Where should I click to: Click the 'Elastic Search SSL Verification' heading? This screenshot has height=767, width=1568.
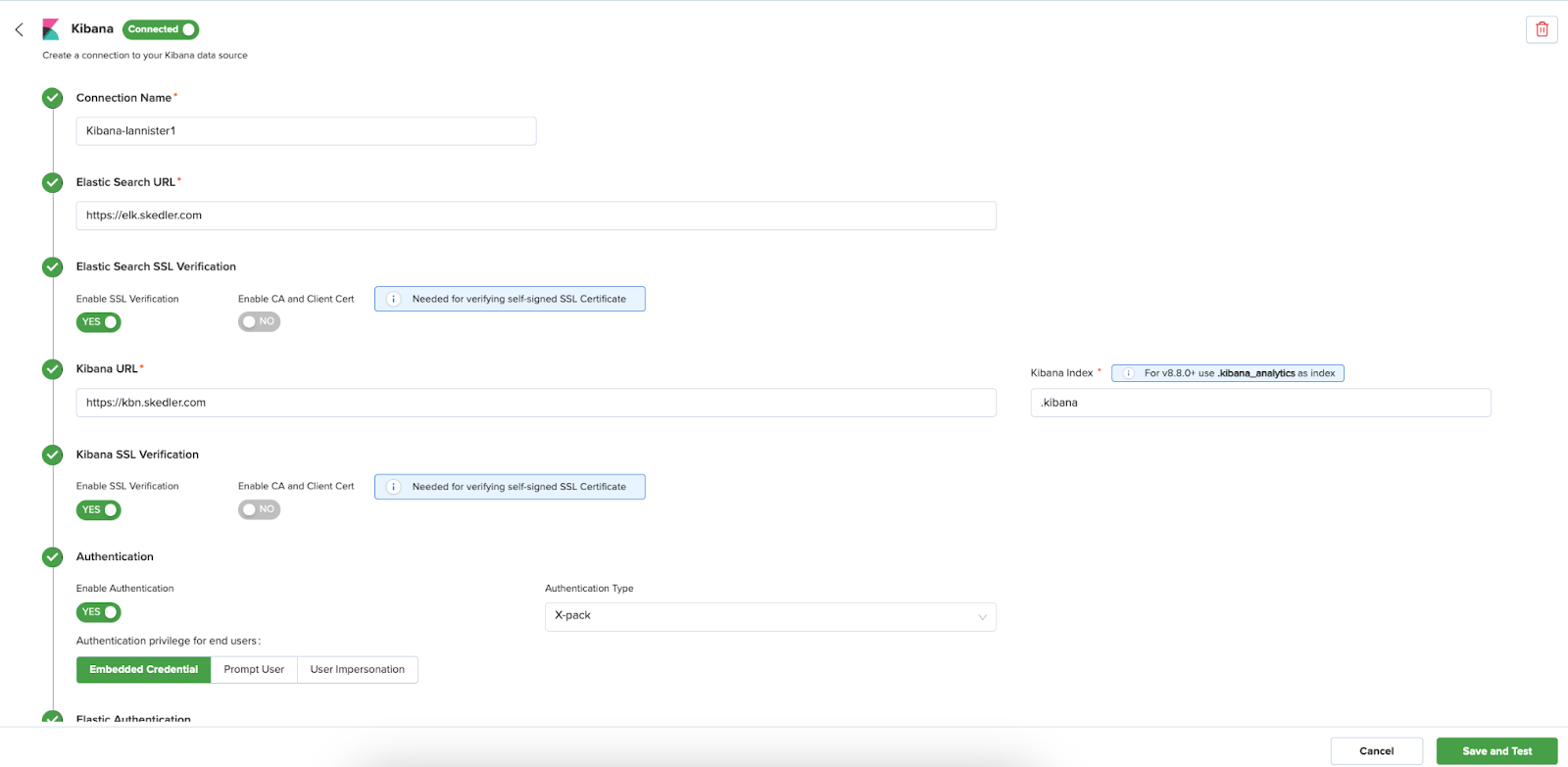tap(156, 266)
